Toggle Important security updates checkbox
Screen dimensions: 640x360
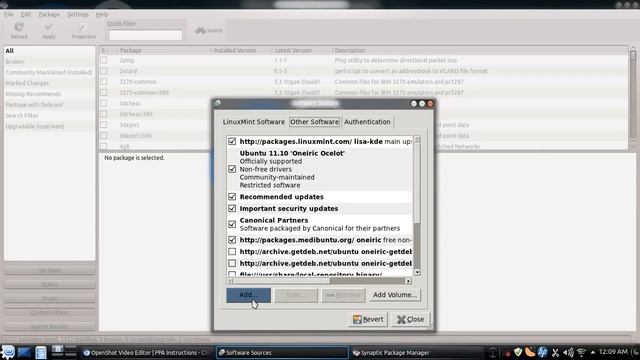[232, 209]
